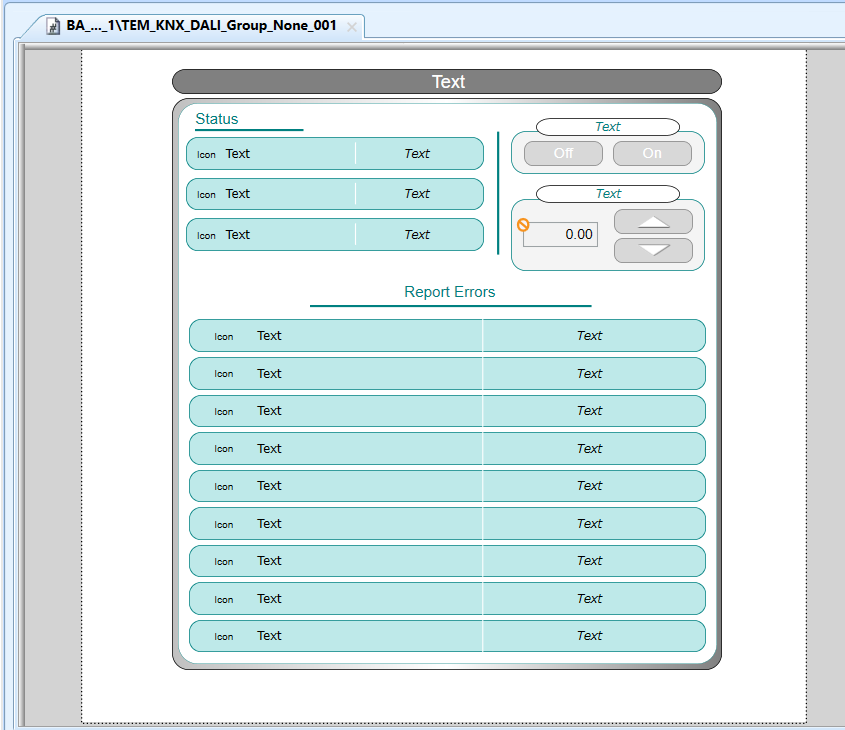
Task: Select the gray Text title bar at top
Action: 447,82
